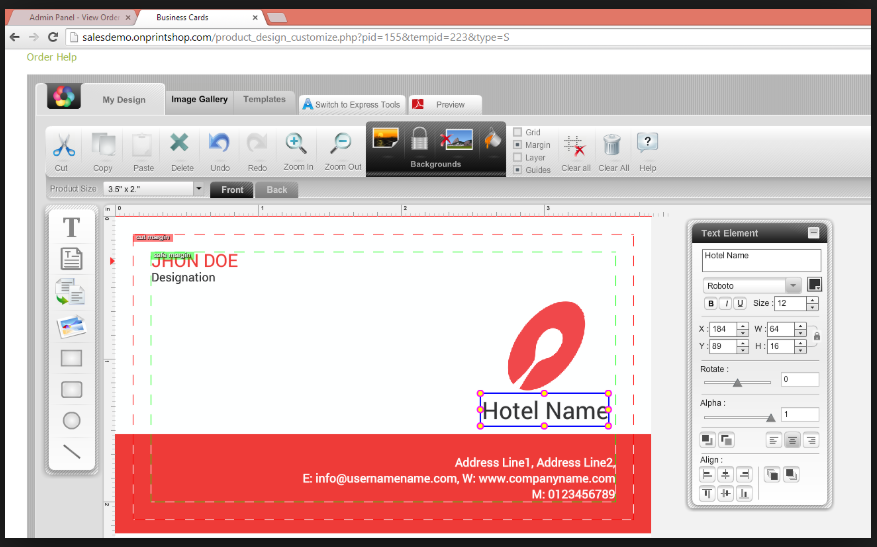The width and height of the screenshot is (877, 547).
Task: Enable the Grid checkbox
Action: [517, 132]
